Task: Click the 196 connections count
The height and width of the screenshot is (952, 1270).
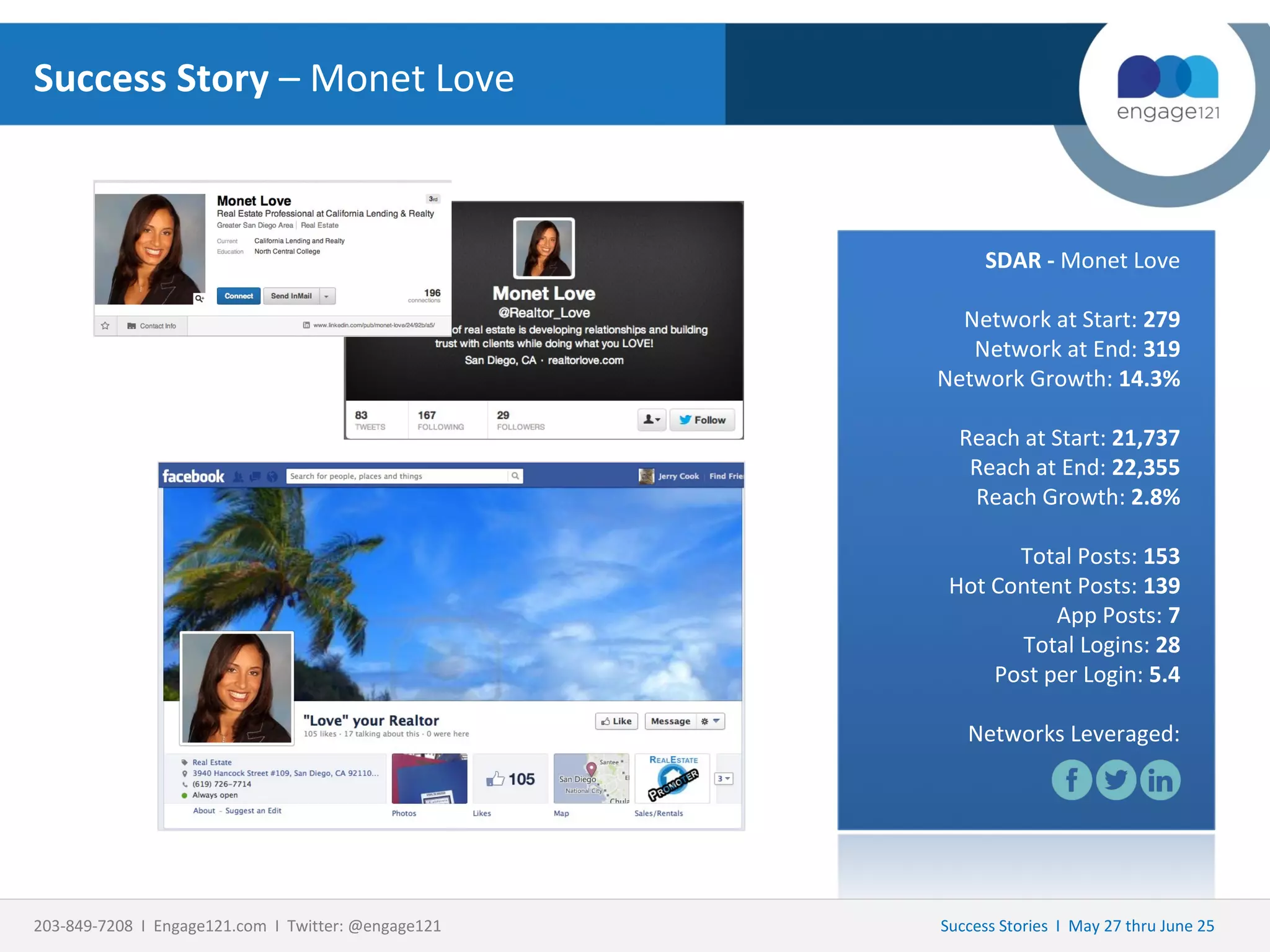Action: pyautogui.click(x=425, y=296)
